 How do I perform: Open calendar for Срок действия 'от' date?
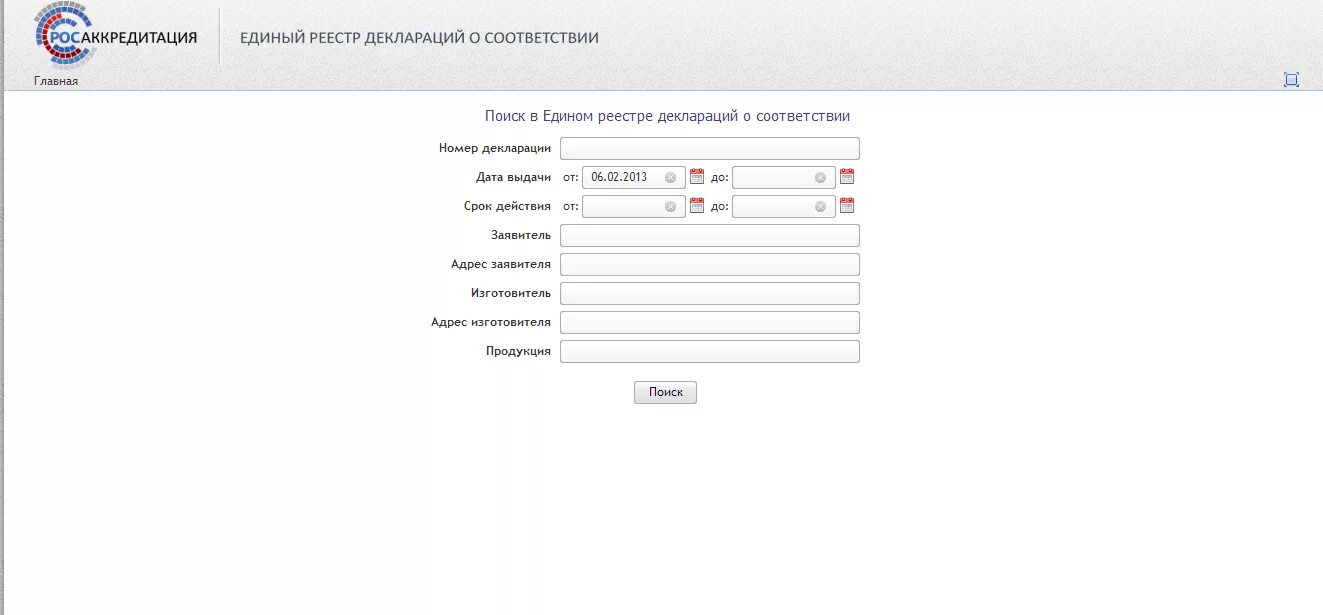point(697,206)
